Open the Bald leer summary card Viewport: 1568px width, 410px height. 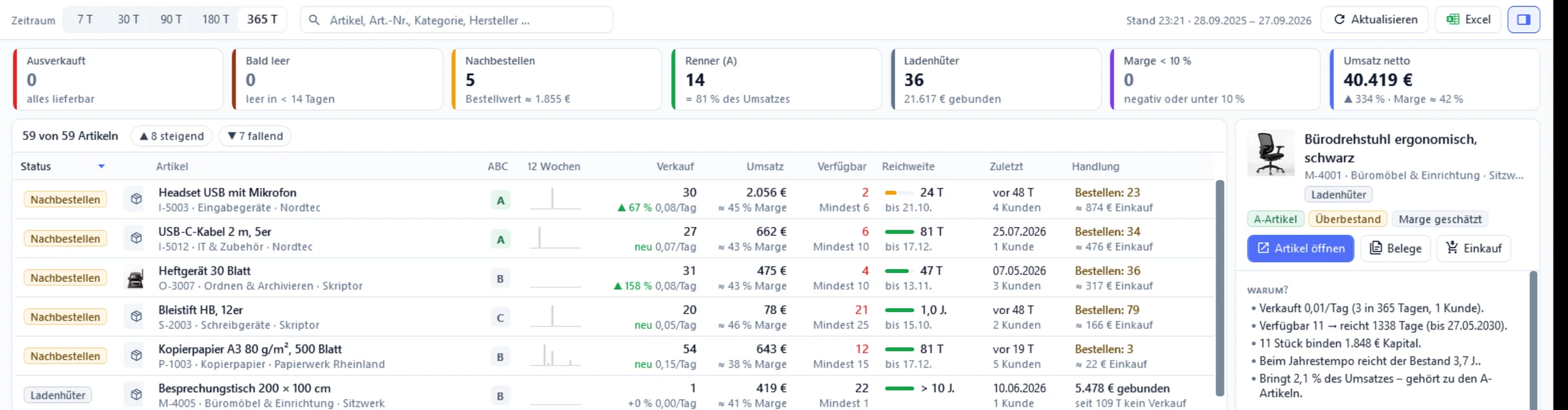point(338,79)
